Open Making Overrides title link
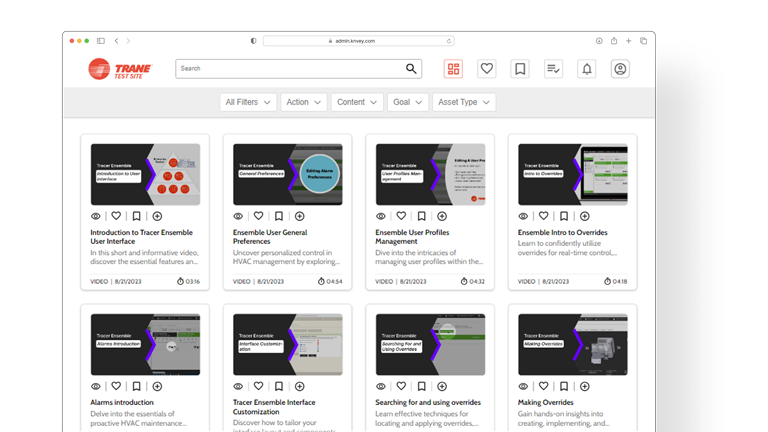The height and width of the screenshot is (432, 768). point(546,402)
